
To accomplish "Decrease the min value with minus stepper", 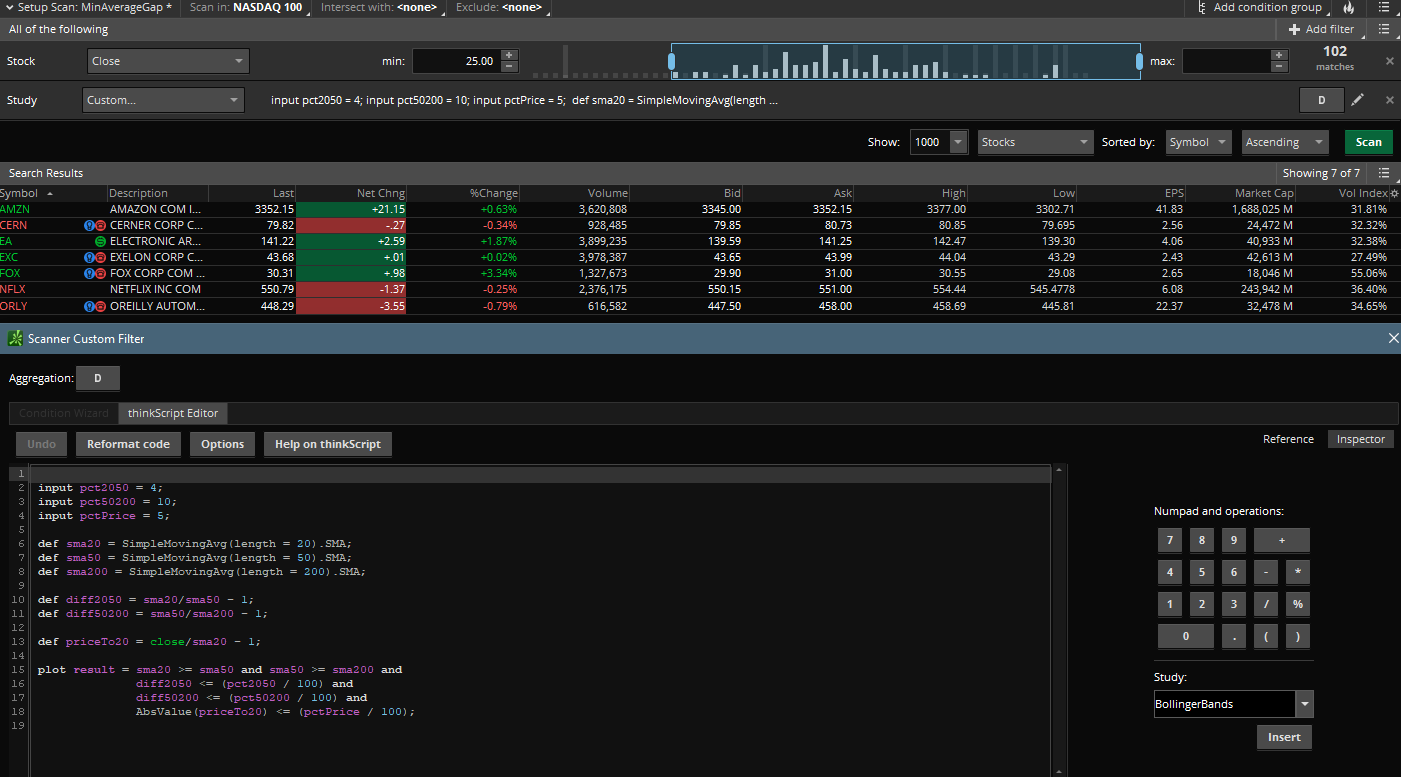I will [509, 67].
